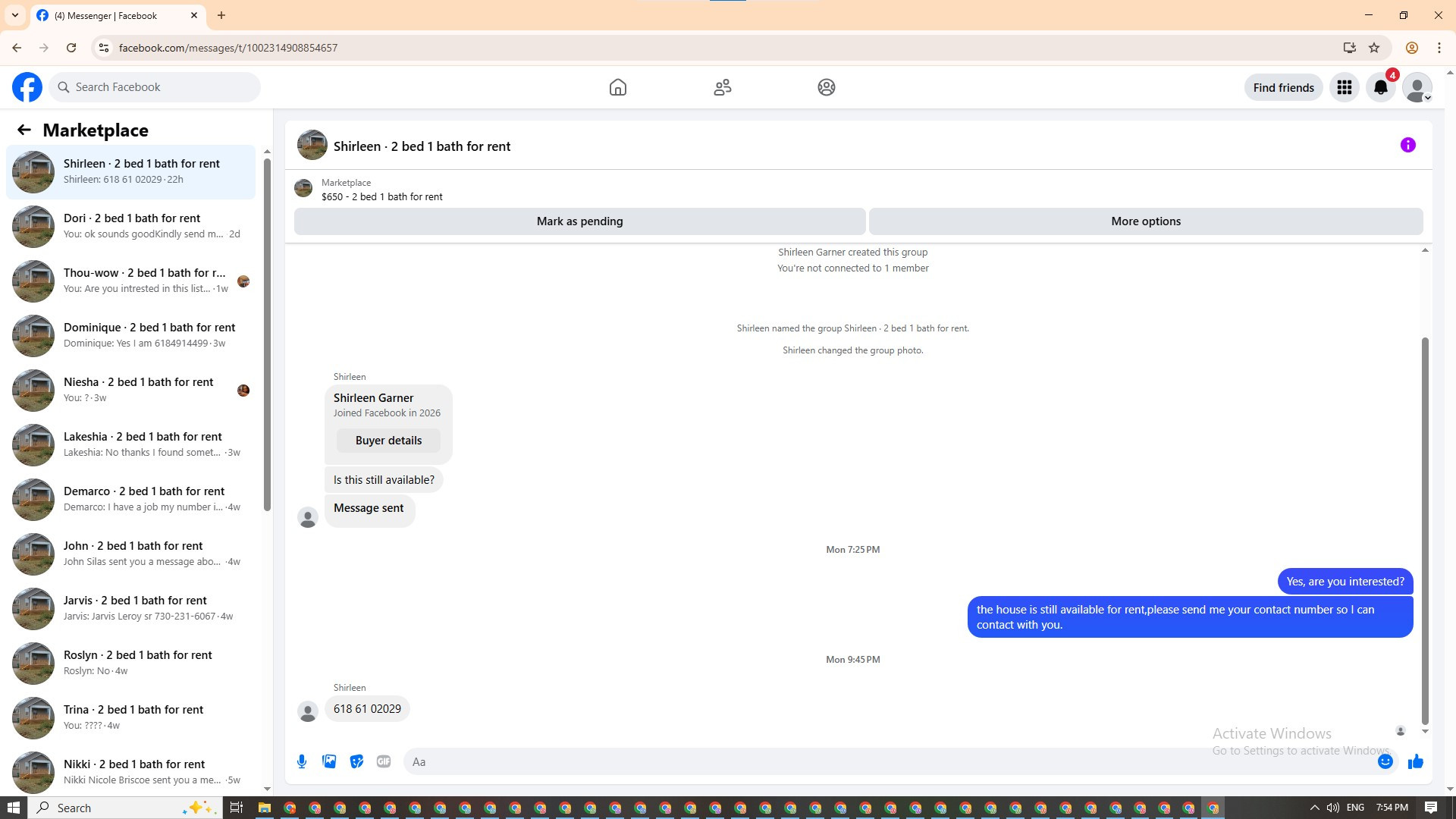Open the Facebook apps grid menu

1344,87
